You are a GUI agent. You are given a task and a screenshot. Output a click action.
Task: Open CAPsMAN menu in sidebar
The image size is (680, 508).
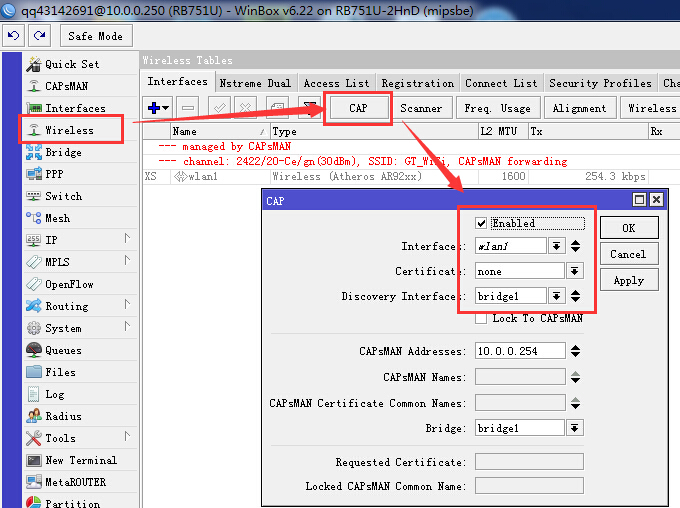(80, 86)
